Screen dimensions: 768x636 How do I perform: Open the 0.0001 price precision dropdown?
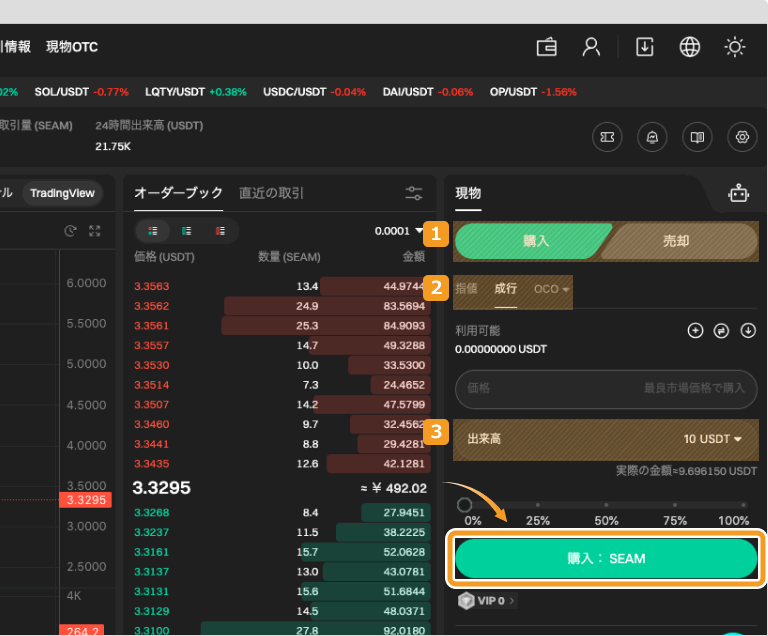click(x=398, y=231)
